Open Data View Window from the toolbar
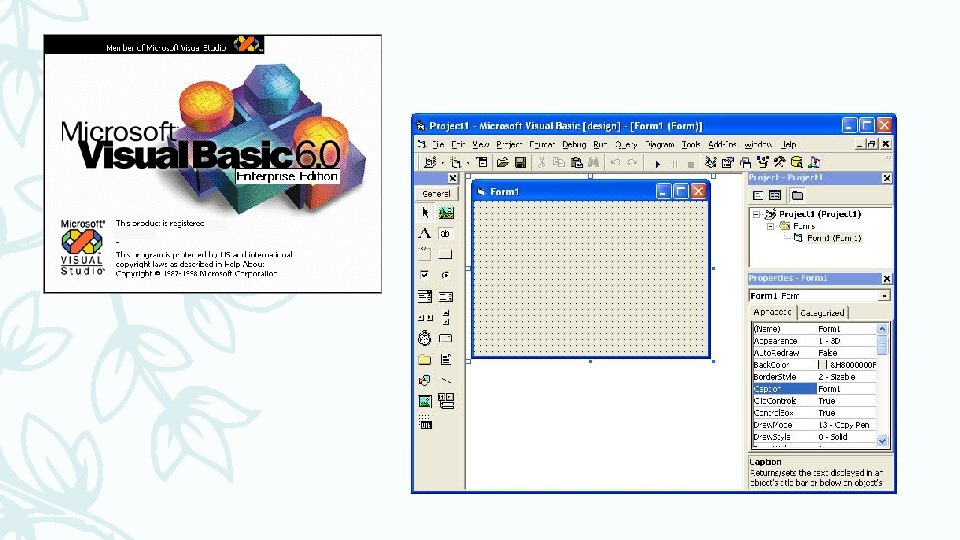The width and height of the screenshot is (960, 540). [x=797, y=162]
